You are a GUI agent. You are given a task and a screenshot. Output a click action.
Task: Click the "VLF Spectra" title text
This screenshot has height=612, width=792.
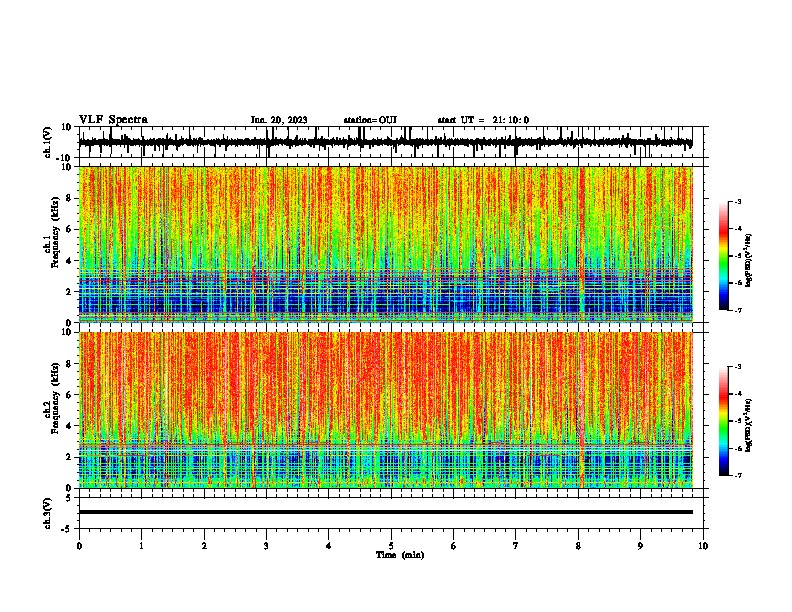pos(113,120)
